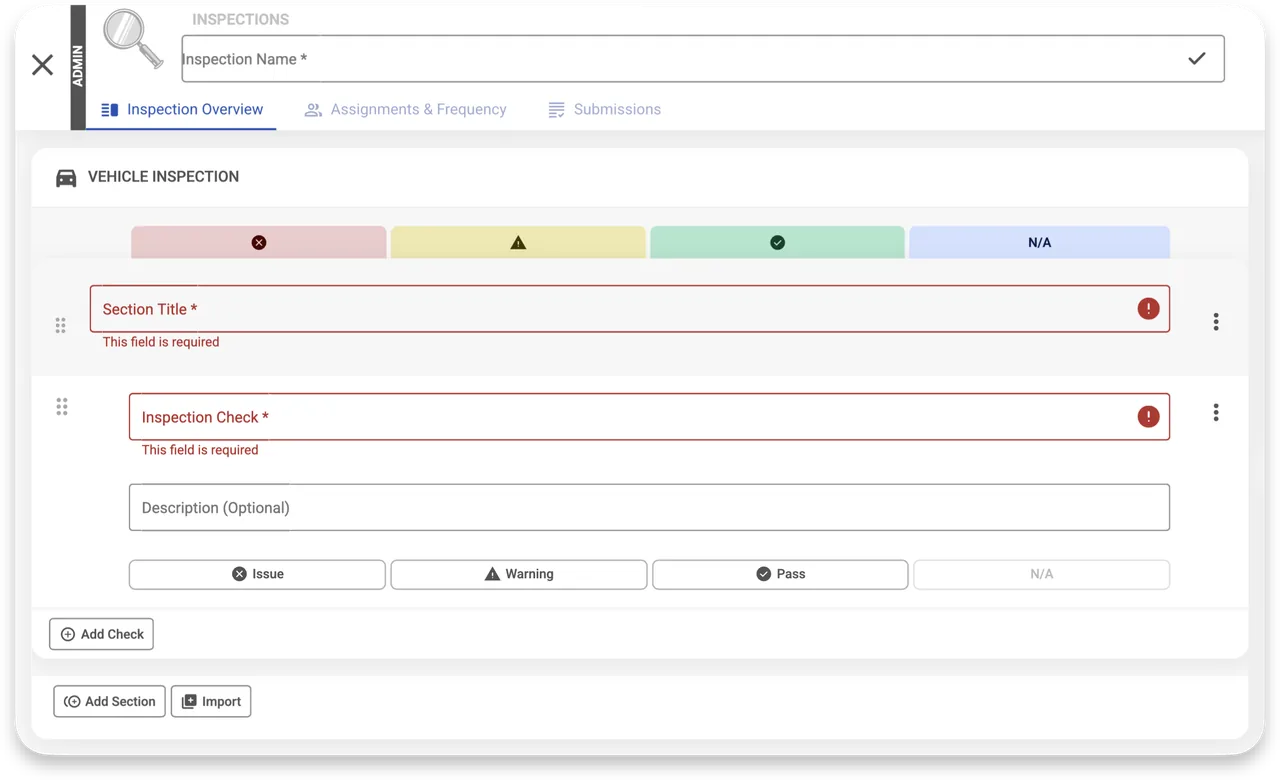Viewport: 1280px width, 780px height.
Task: Toggle the Issue response option
Action: click(257, 574)
